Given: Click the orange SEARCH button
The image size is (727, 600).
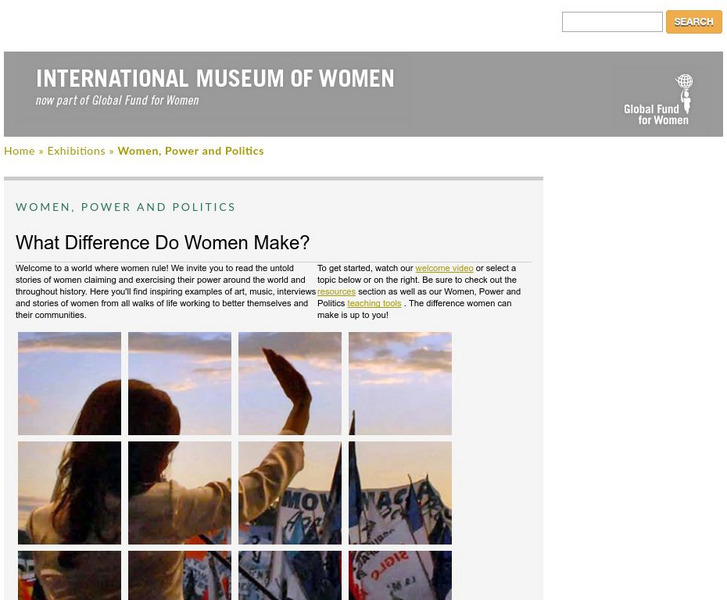Looking at the screenshot, I should click(x=694, y=22).
